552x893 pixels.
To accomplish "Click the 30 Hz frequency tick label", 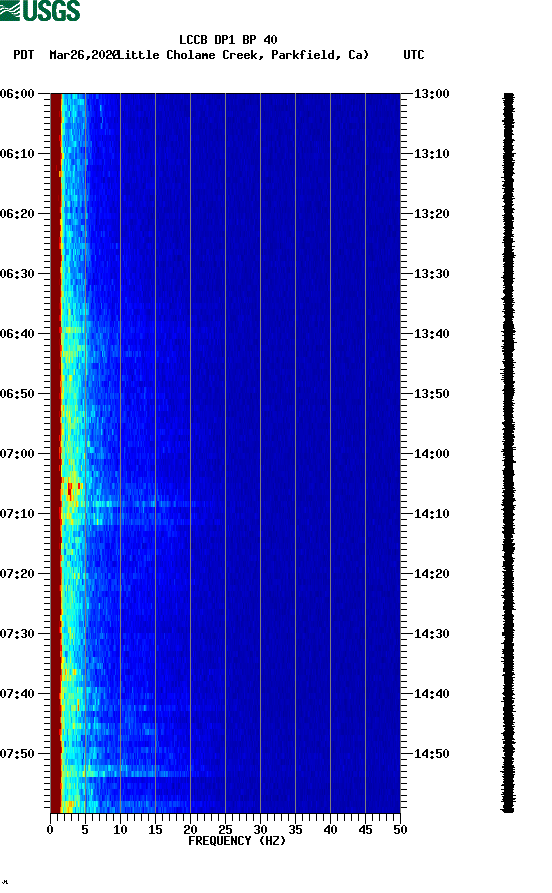I will coord(260,830).
